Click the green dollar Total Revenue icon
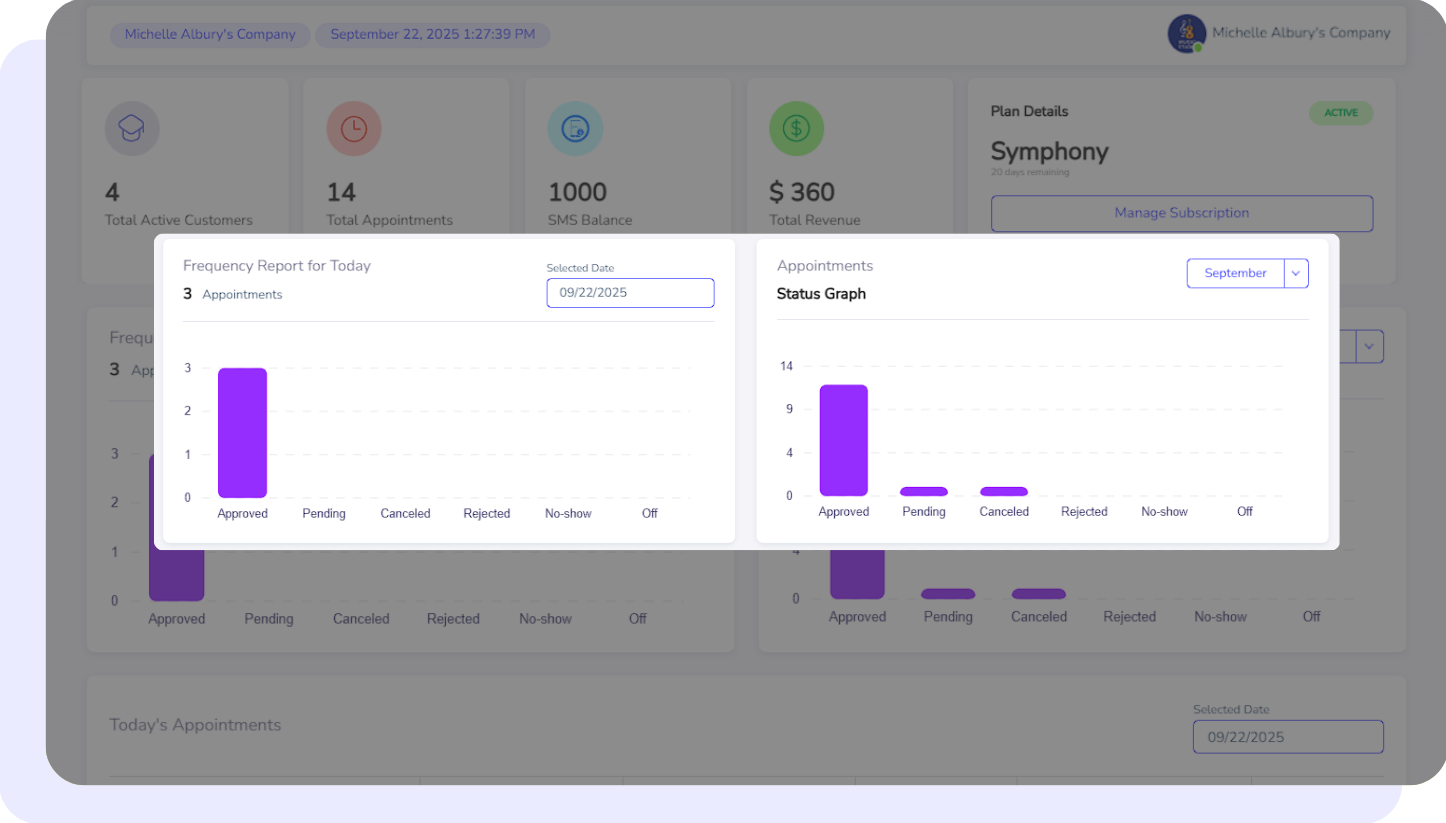Image resolution: width=1446 pixels, height=823 pixels. click(x=796, y=129)
